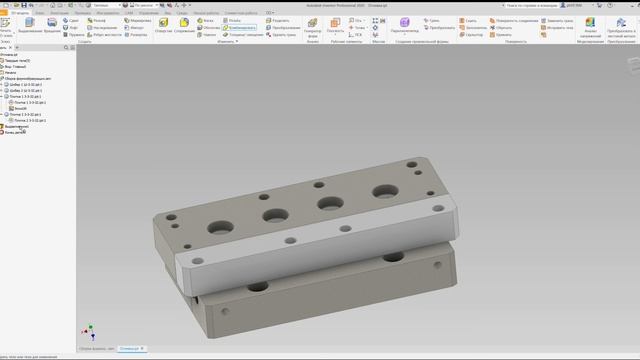The image size is (640, 360).
Task: Click the Loft (Лофт) tool
Action: (x=70, y=28)
